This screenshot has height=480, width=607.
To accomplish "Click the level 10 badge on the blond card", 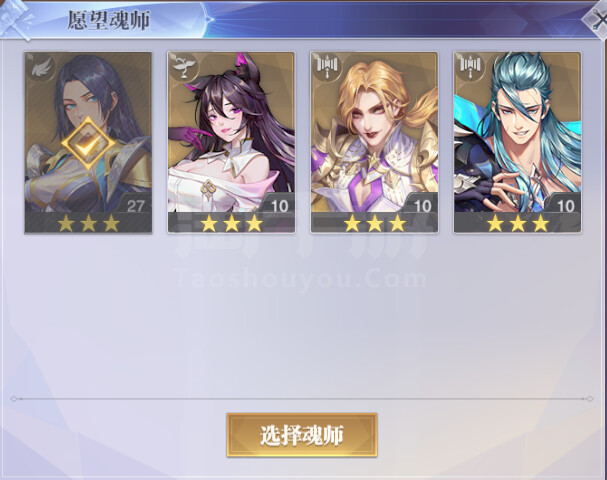I will tap(421, 204).
